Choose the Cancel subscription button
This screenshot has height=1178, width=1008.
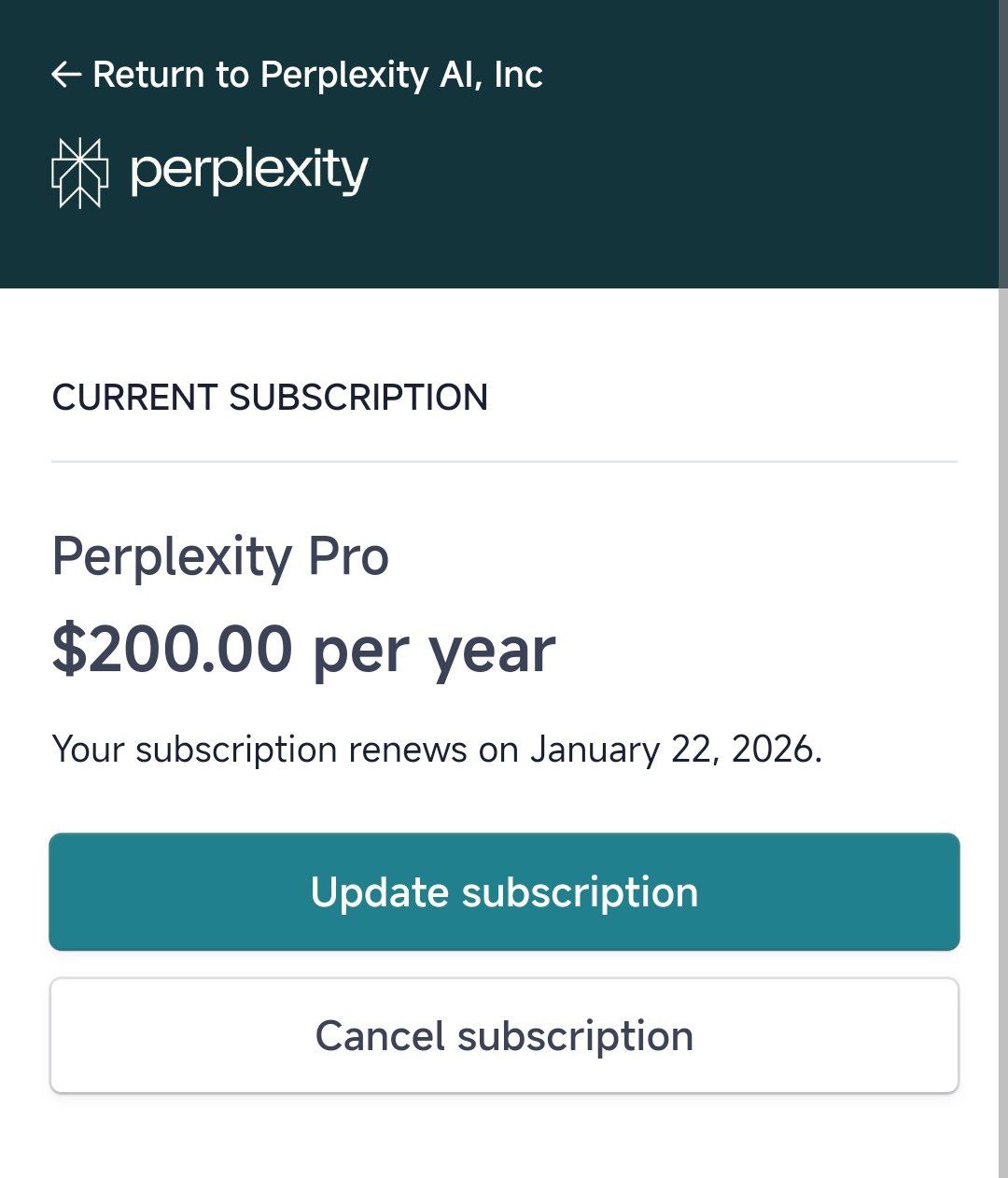point(504,1035)
